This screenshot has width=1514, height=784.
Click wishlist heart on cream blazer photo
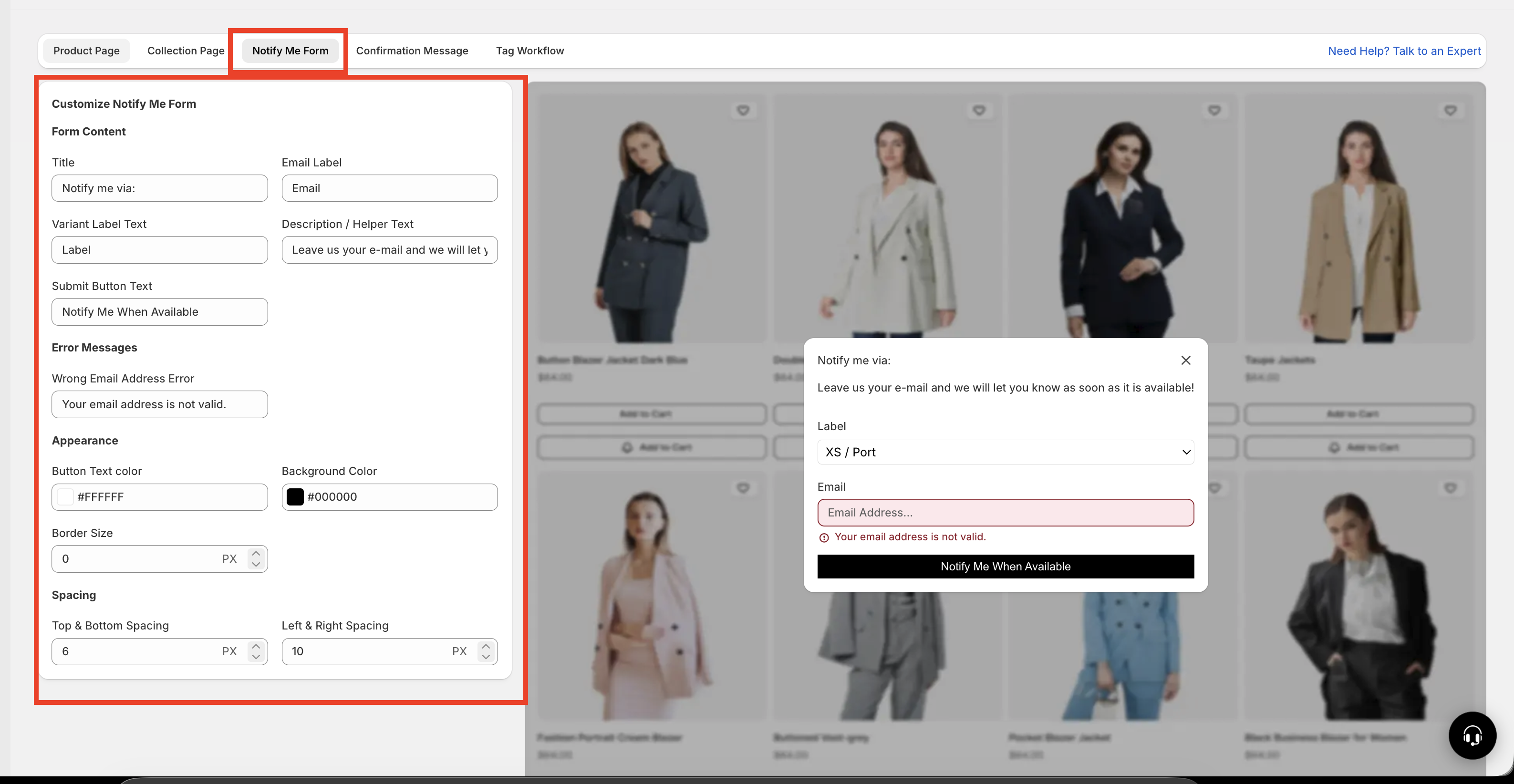pyautogui.click(x=979, y=110)
